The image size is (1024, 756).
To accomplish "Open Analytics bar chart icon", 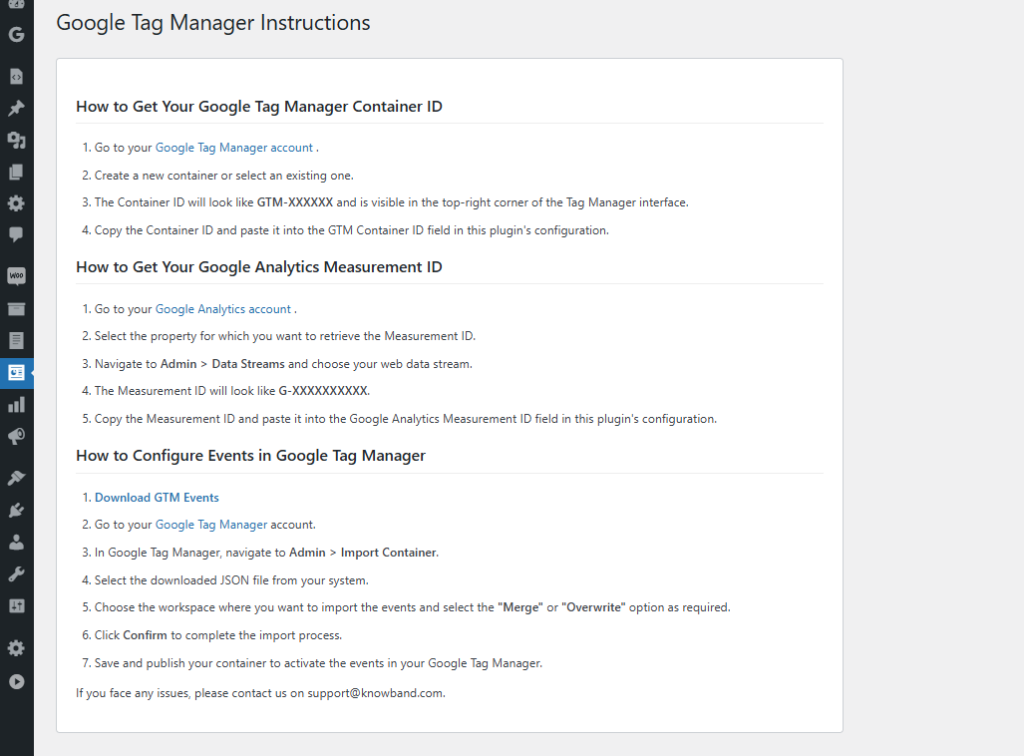I will coord(16,405).
